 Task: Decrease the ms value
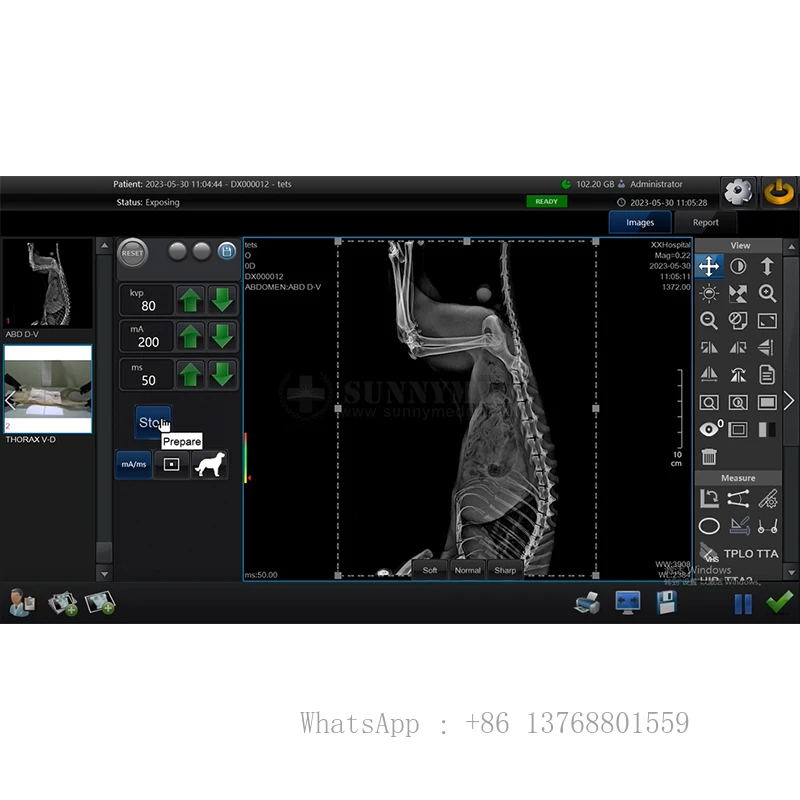[x=222, y=374]
